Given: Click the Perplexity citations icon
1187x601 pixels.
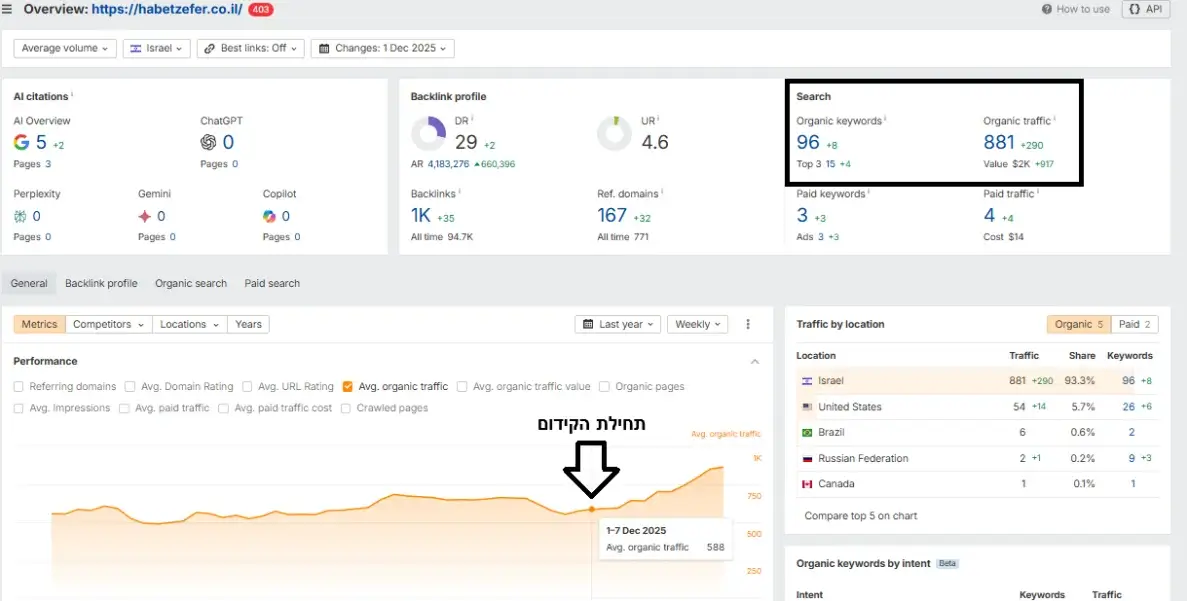Looking at the screenshot, I should 21,216.
